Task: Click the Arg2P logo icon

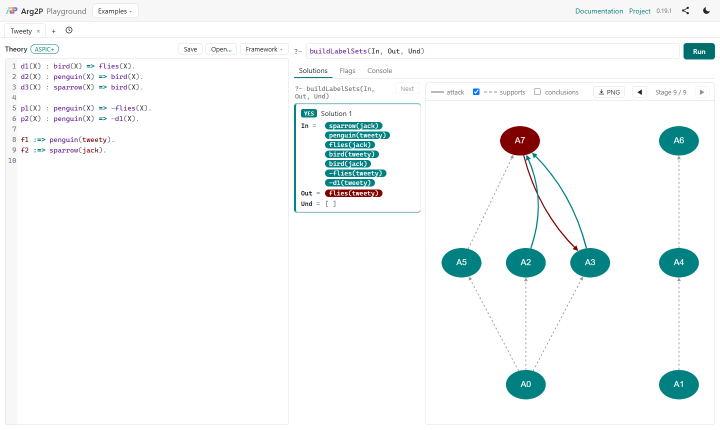Action: 11,11
